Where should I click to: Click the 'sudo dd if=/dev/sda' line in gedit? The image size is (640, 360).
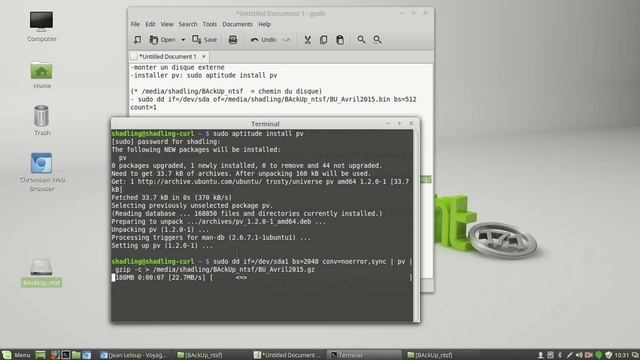click(273, 103)
